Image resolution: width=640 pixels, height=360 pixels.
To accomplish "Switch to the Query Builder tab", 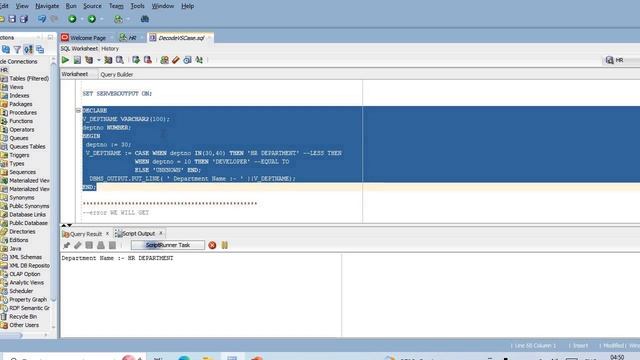I will tap(117, 74).
